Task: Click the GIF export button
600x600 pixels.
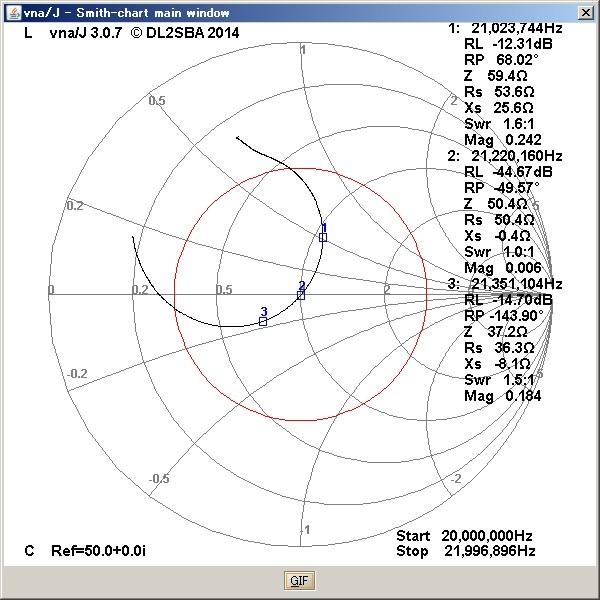Action: click(x=299, y=581)
